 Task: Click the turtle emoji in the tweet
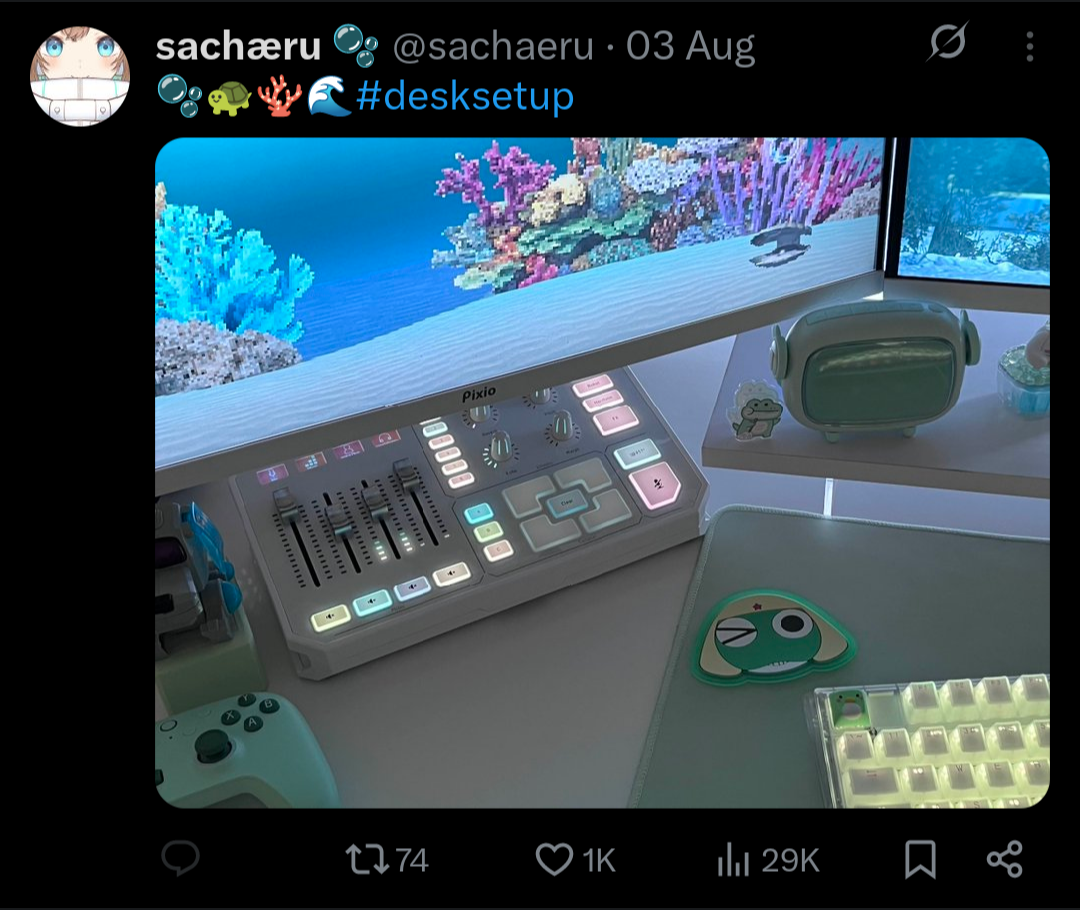[229, 97]
